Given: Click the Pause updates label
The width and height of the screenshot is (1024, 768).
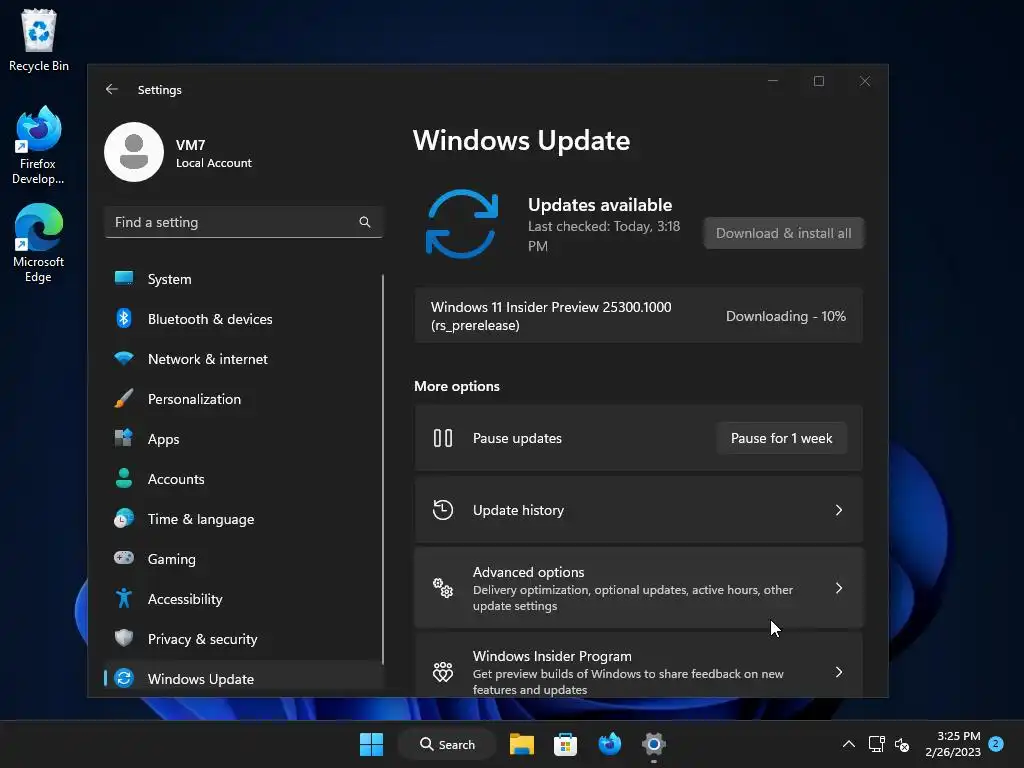Looking at the screenshot, I should tap(517, 438).
